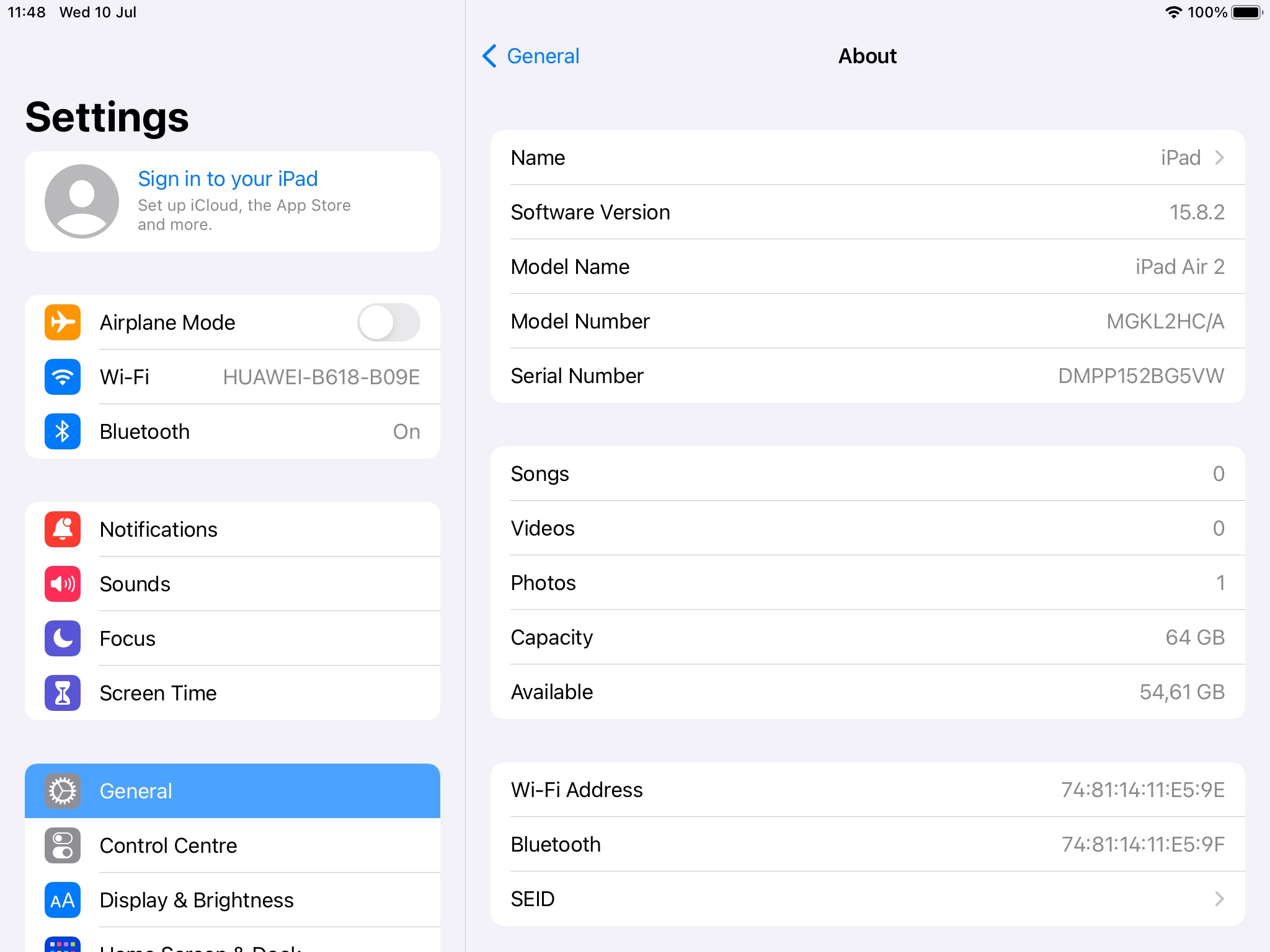Tap the Photos row
This screenshot has width=1270, height=952.
(x=868, y=583)
